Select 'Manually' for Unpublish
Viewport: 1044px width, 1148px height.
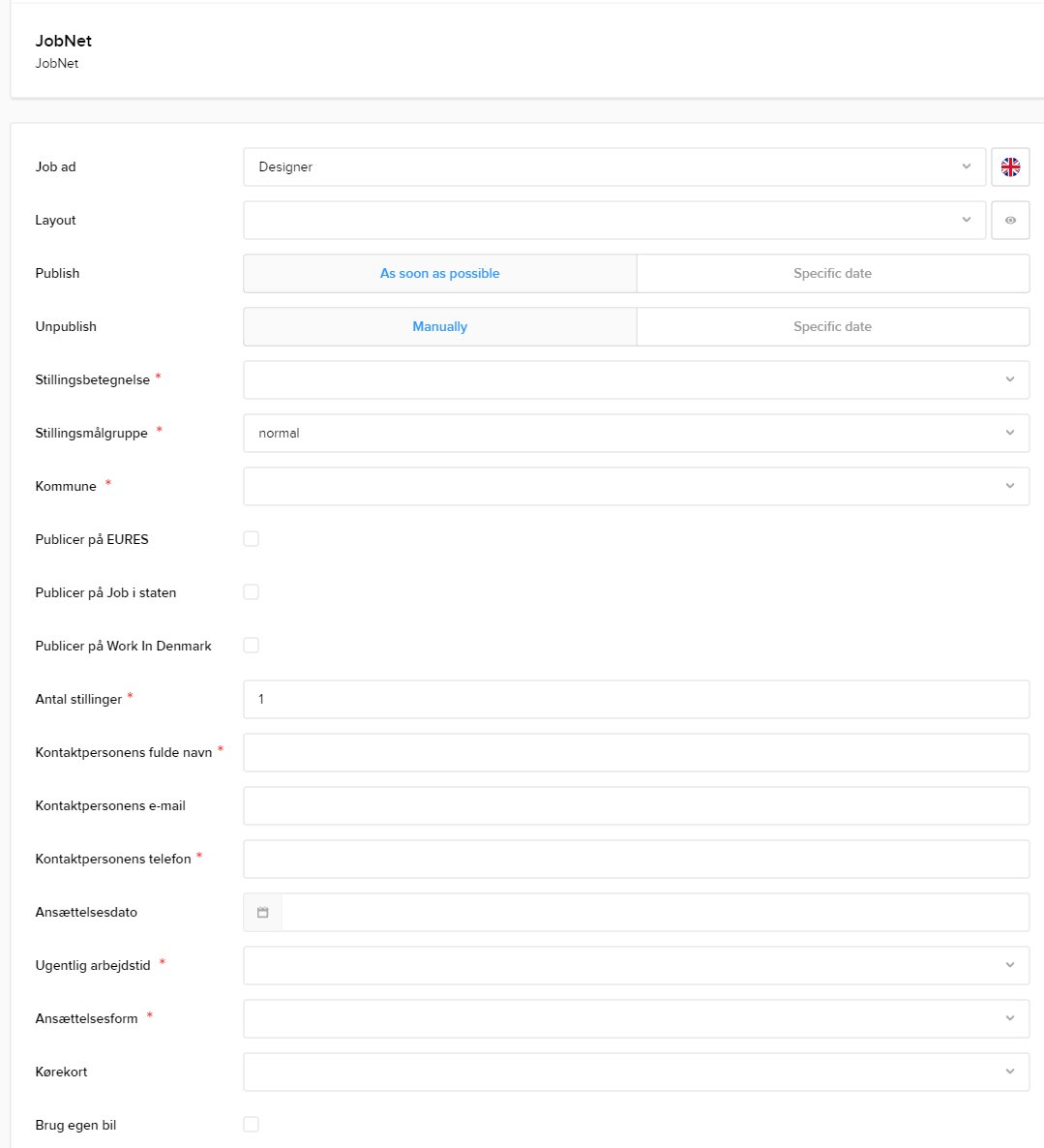click(440, 326)
